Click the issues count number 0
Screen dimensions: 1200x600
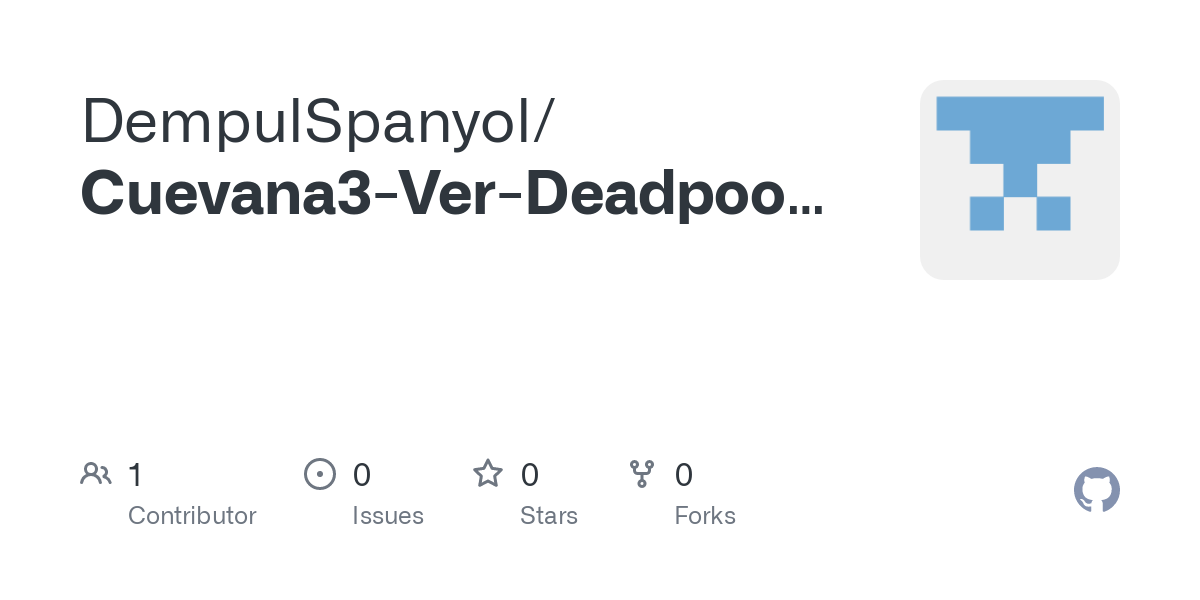362,475
